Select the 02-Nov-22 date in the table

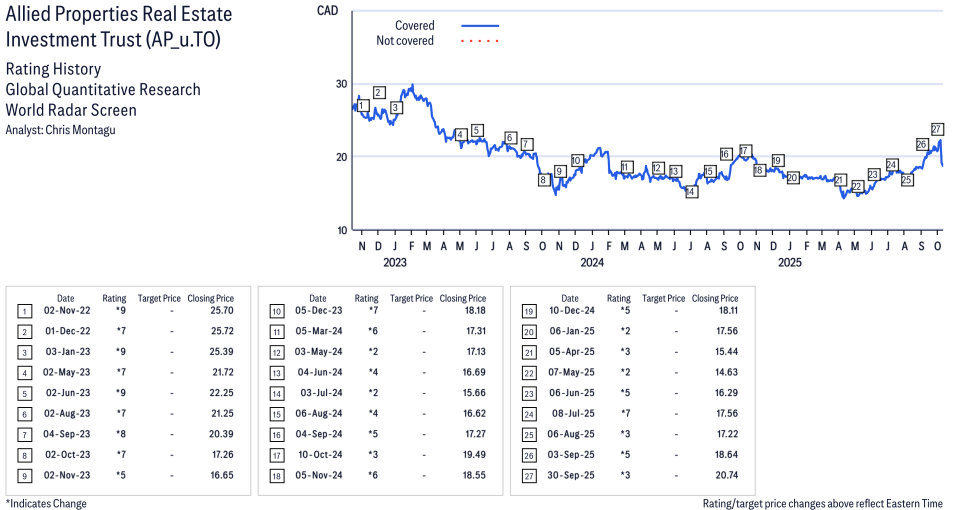[x=65, y=312]
